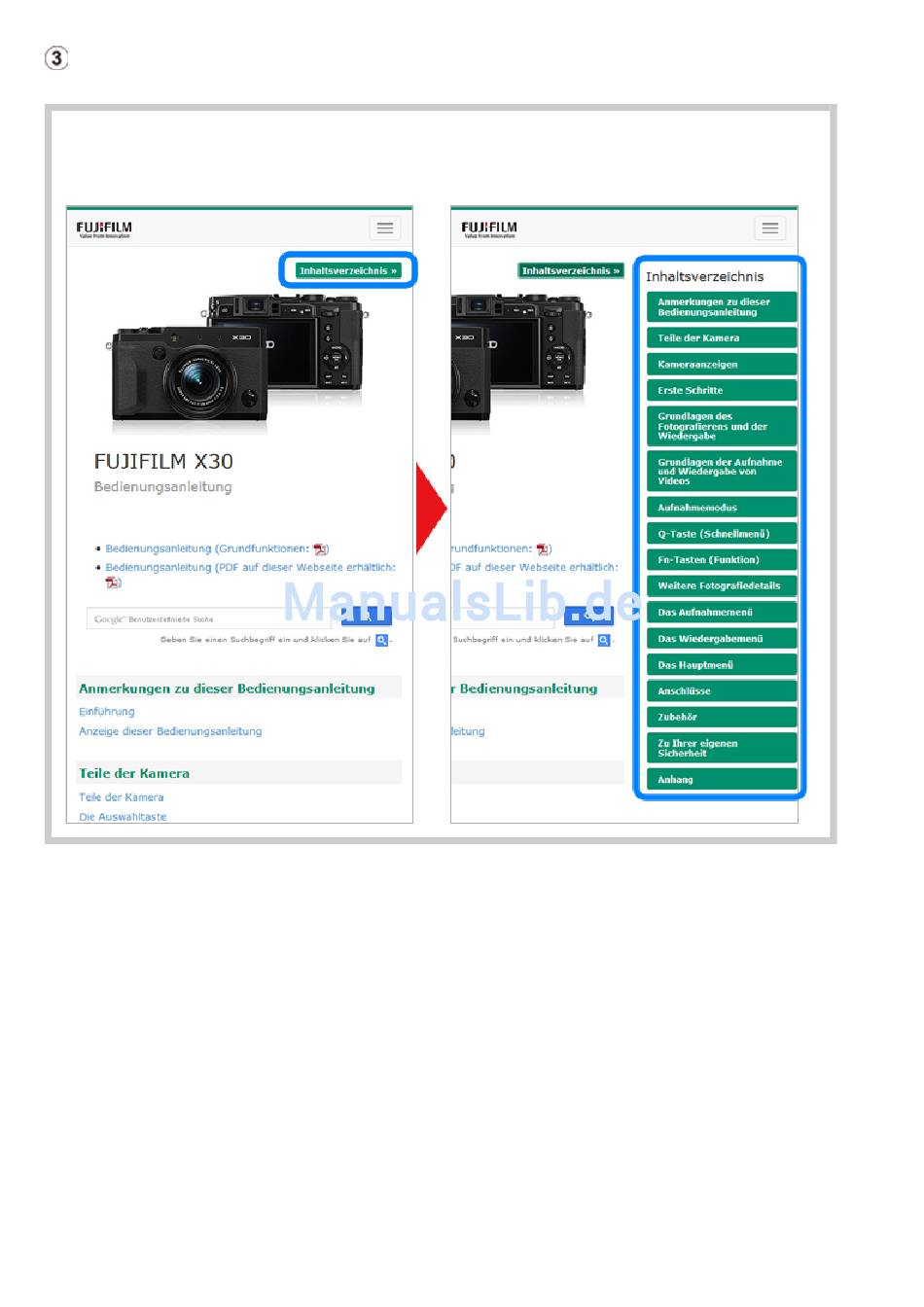Click the Inhaltsverzeichnis button in the left screenshot
This screenshot has height=1307, width=924.
[x=348, y=270]
